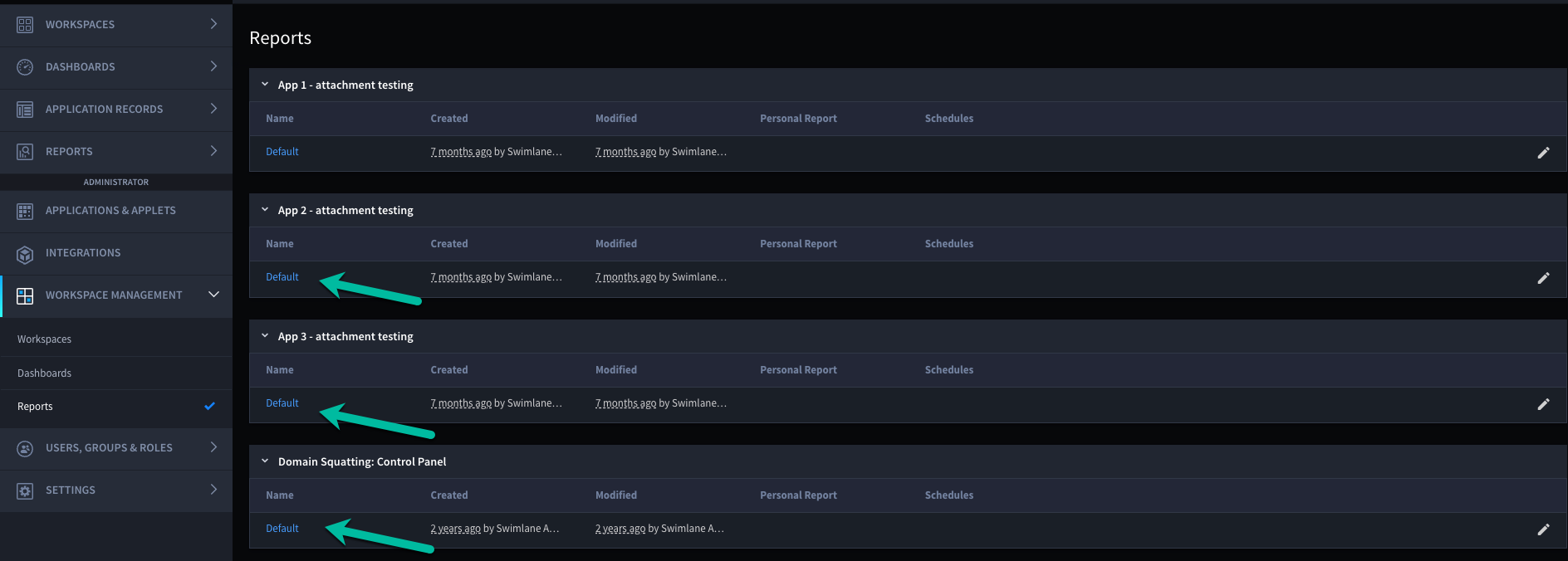1568x561 pixels.
Task: Click the Modified column header in App 3
Action: tap(616, 370)
